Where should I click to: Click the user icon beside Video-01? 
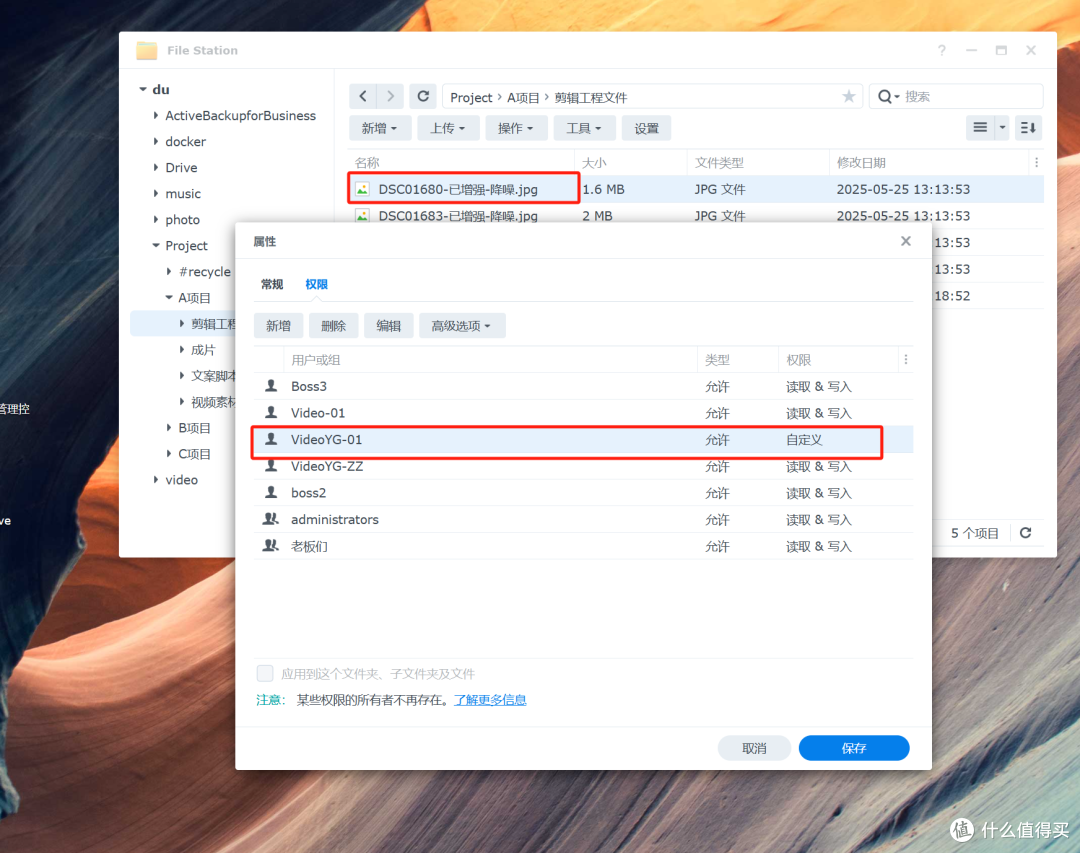tap(271, 413)
